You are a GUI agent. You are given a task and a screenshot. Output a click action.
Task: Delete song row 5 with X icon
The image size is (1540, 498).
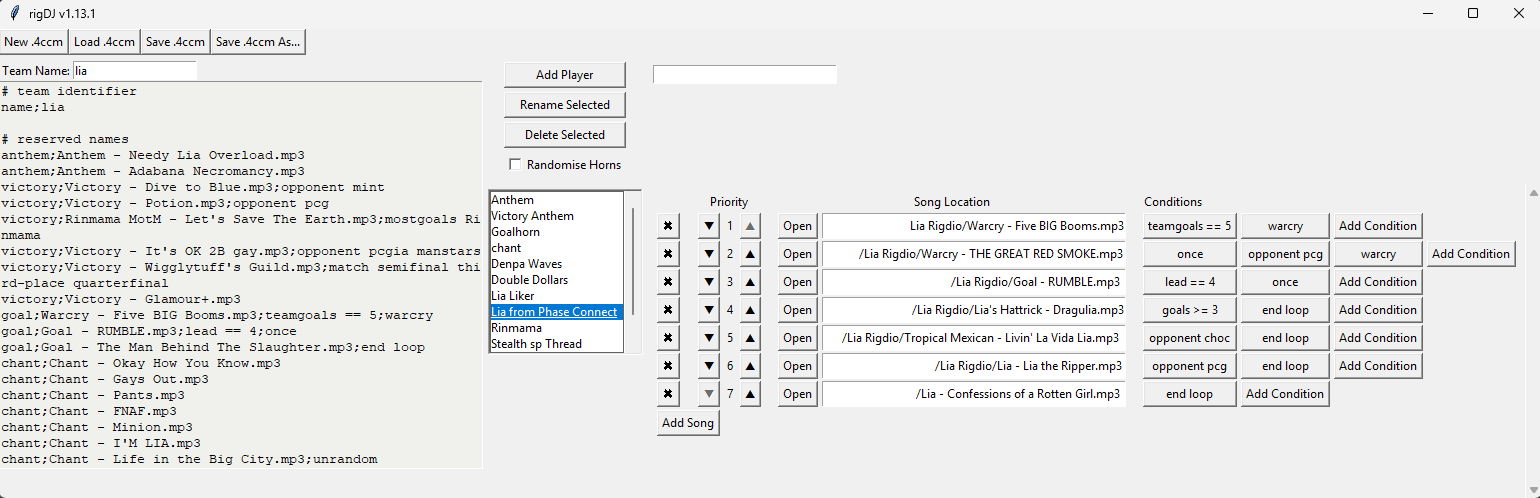point(668,338)
